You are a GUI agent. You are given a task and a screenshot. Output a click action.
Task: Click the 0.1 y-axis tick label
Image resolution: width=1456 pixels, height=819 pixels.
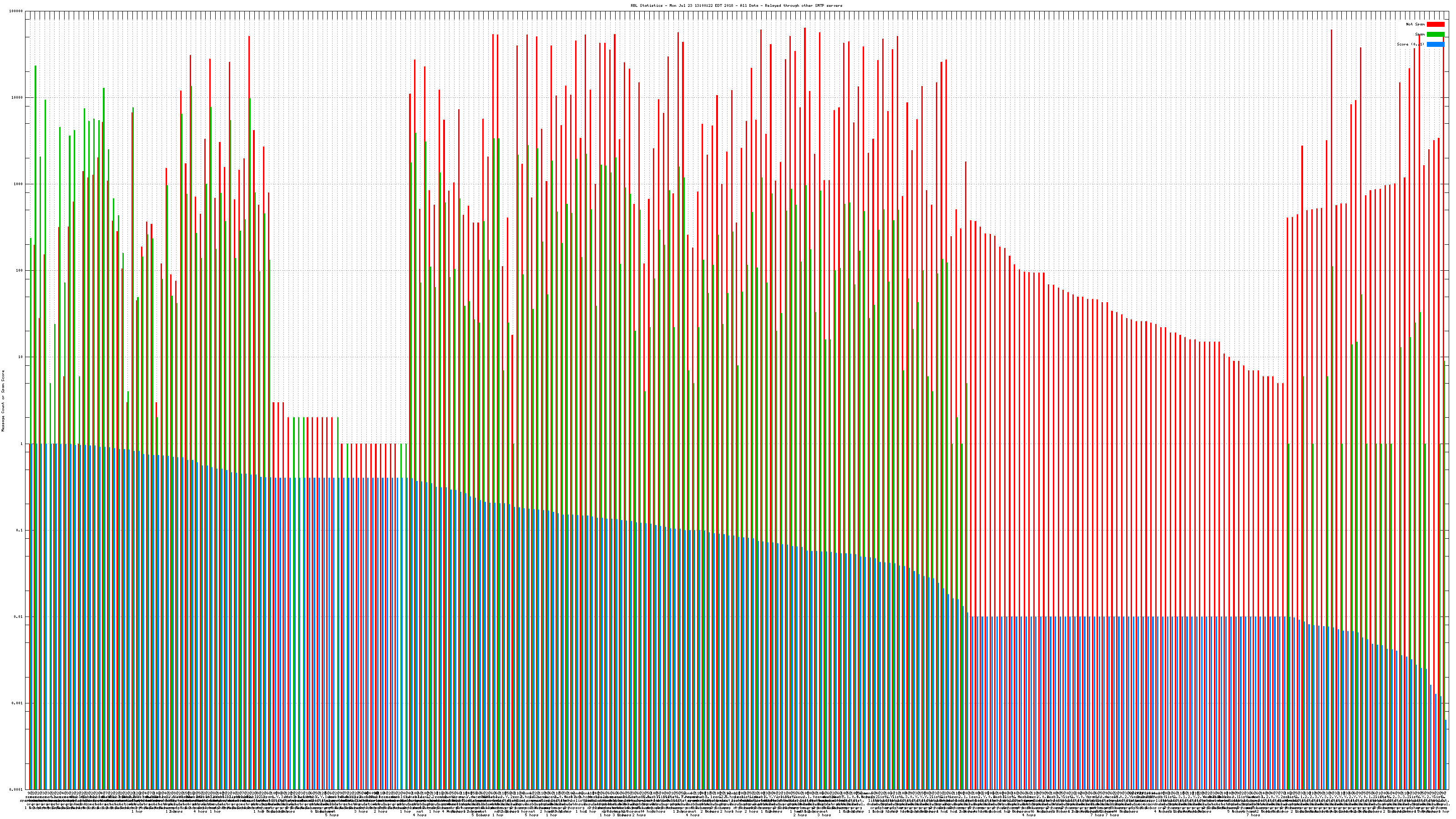tap(20, 530)
